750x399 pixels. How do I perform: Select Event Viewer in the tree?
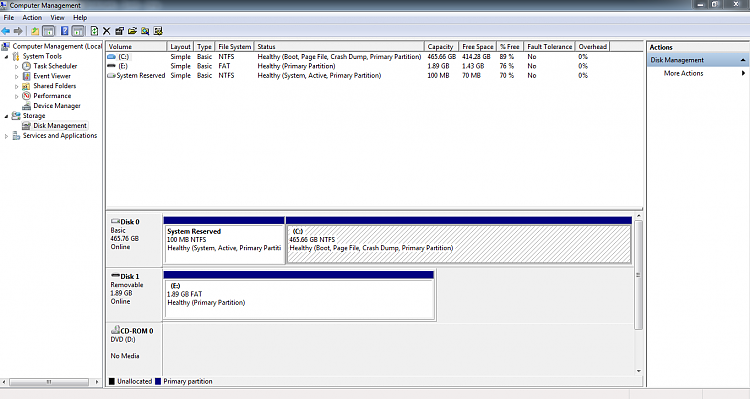tap(52, 76)
